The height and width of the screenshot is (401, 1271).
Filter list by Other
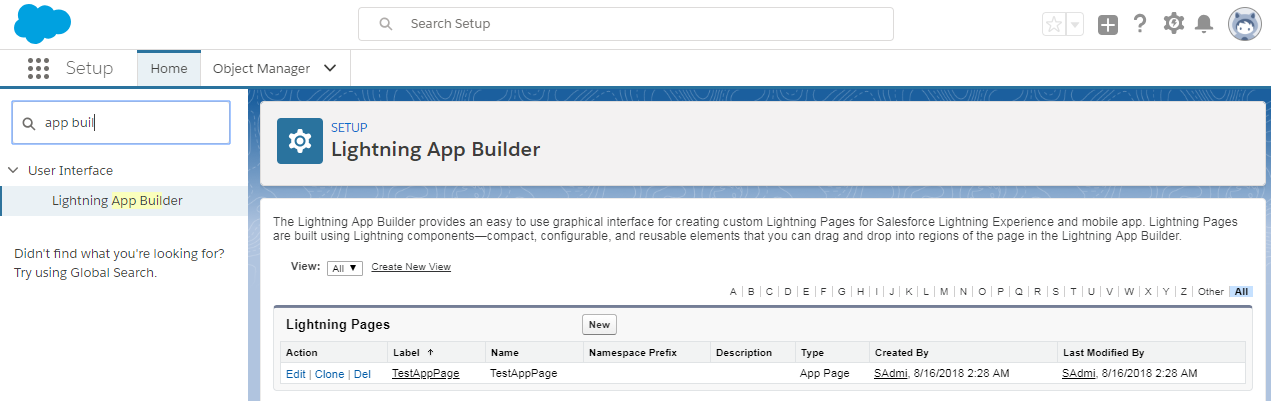[x=1210, y=292]
